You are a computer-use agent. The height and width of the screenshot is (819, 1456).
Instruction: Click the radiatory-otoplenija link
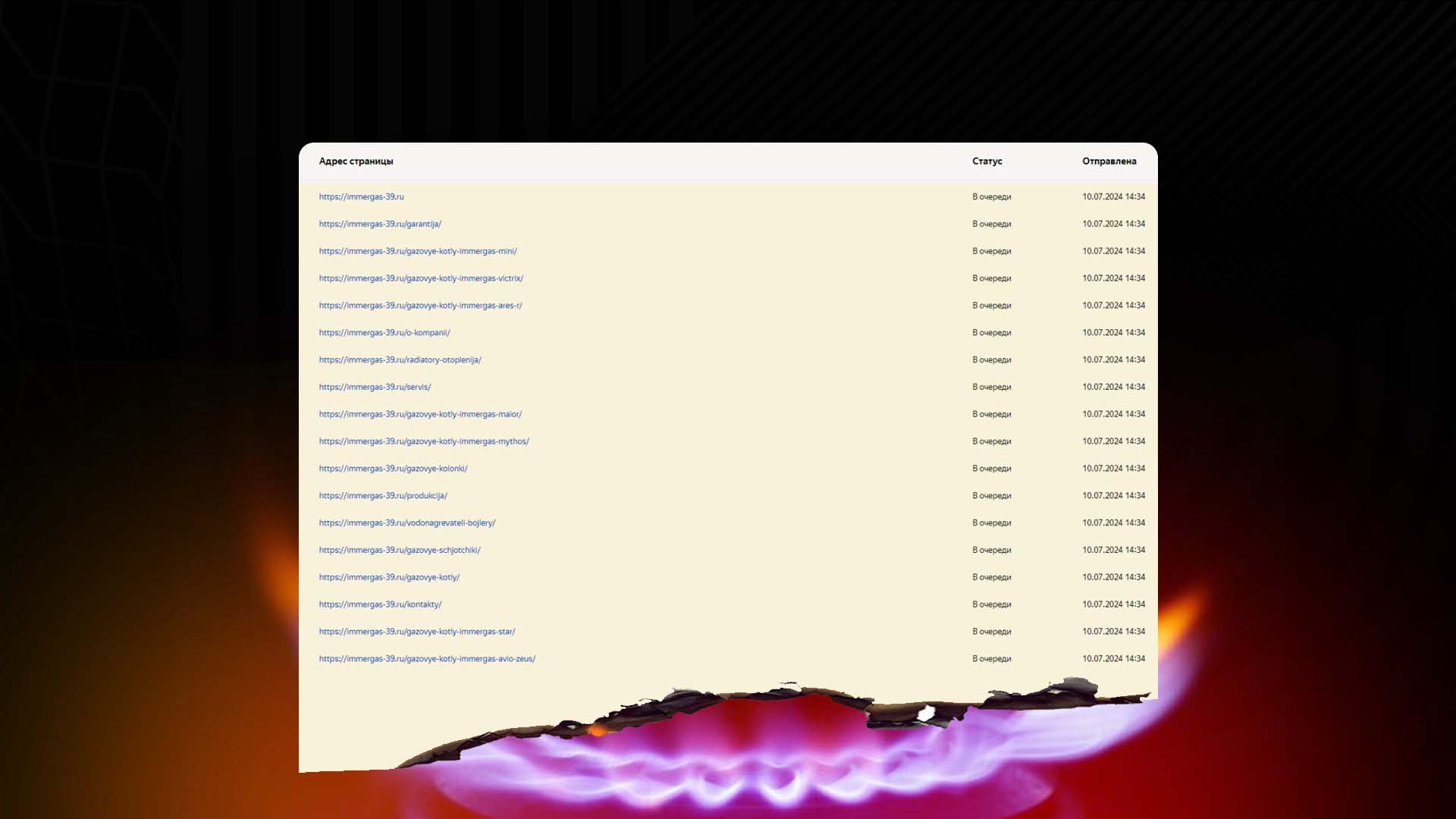click(400, 360)
